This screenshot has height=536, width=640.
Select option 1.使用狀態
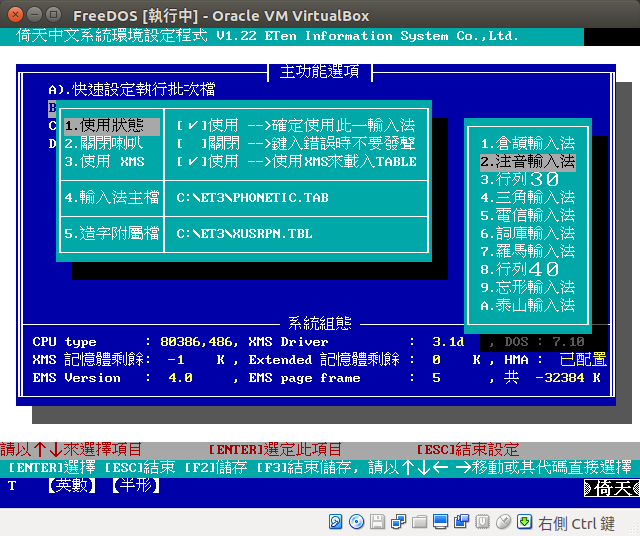(112, 126)
